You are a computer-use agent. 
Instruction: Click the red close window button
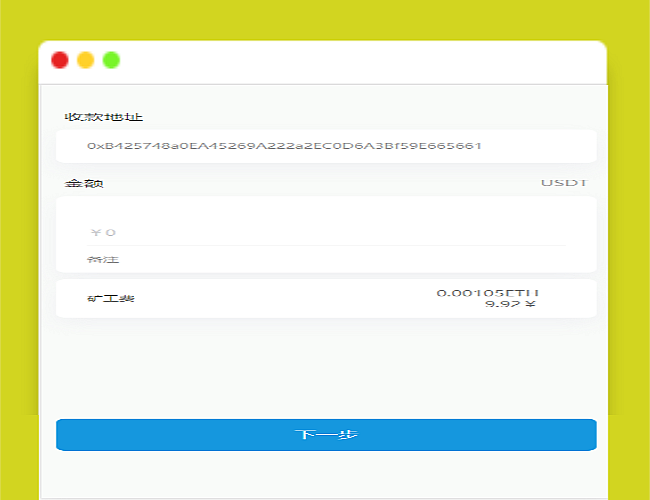click(x=60, y=60)
